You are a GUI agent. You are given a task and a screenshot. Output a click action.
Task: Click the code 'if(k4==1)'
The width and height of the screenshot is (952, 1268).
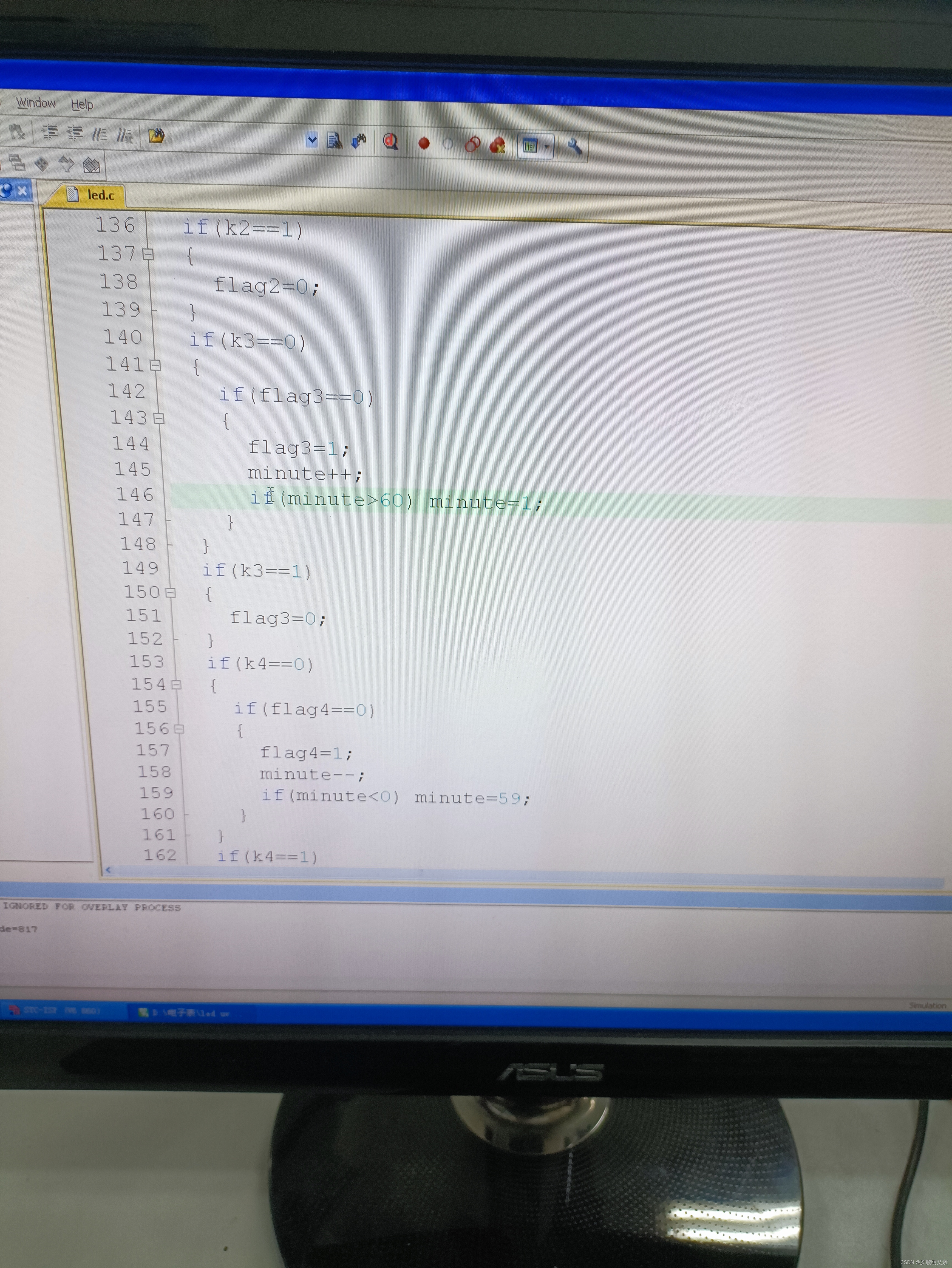268,856
